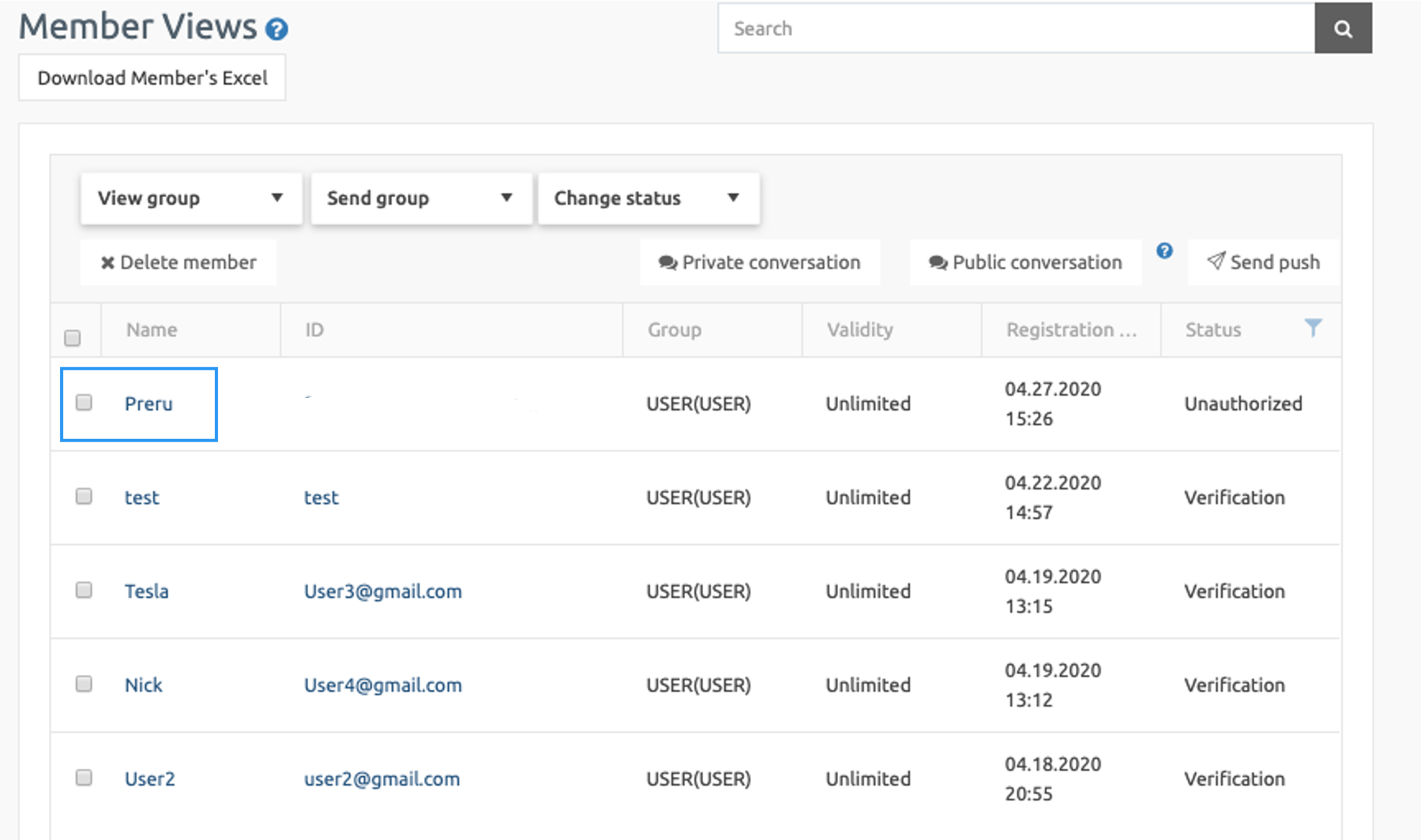Open the Send group dropdown
The image size is (1421, 840).
[x=420, y=198]
